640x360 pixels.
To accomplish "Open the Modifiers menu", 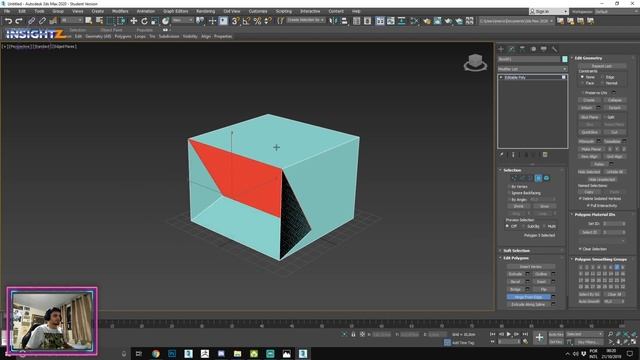I will tap(120, 11).
